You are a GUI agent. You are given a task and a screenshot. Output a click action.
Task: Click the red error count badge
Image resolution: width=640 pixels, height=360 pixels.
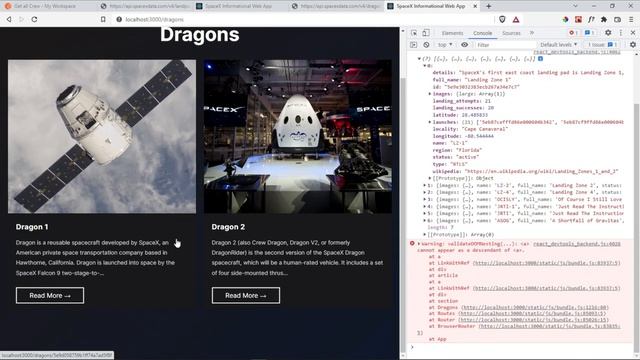pyautogui.click(x=573, y=33)
